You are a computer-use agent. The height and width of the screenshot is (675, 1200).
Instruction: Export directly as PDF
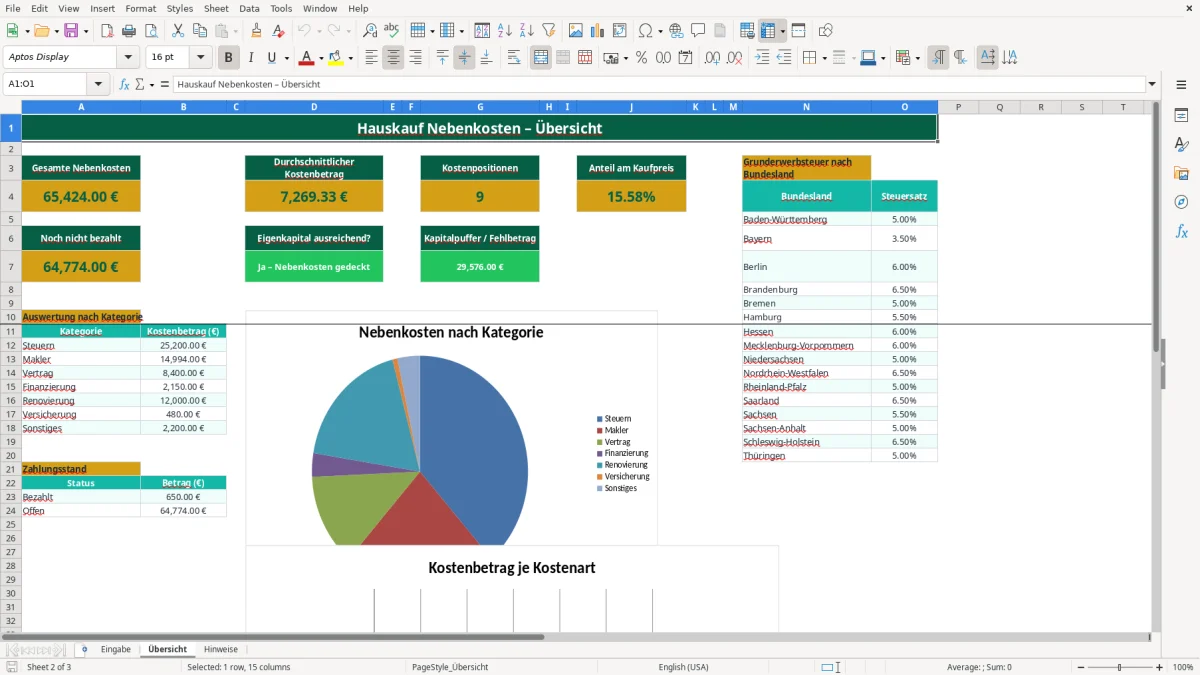107,31
